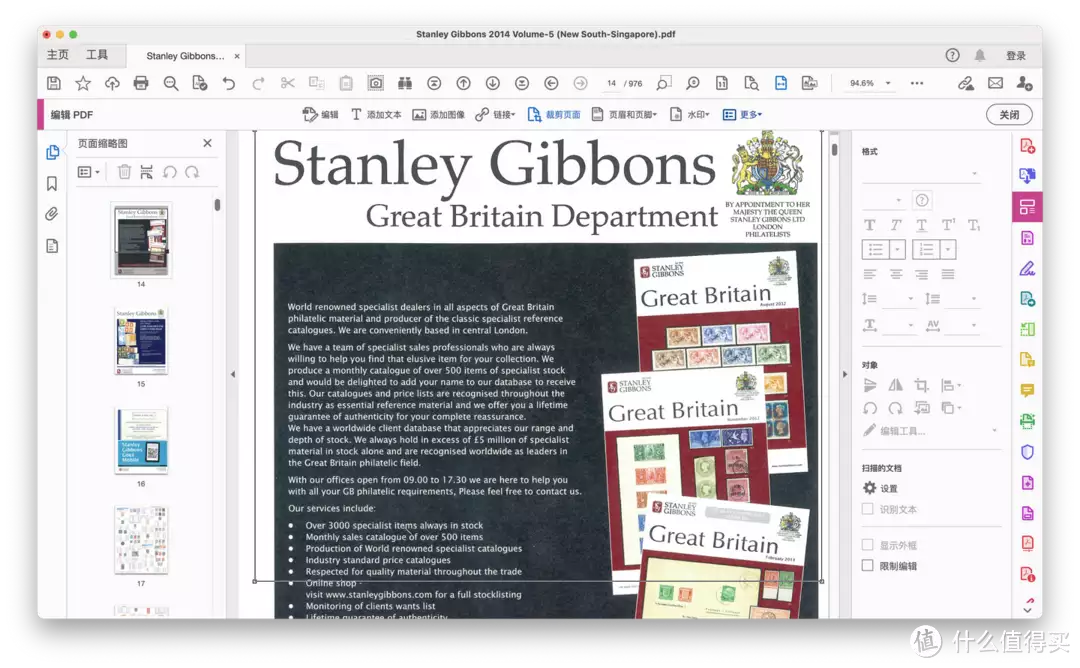The height and width of the screenshot is (668, 1080).
Task: Toggle superscript text style in 格式 panel
Action: [x=948, y=225]
